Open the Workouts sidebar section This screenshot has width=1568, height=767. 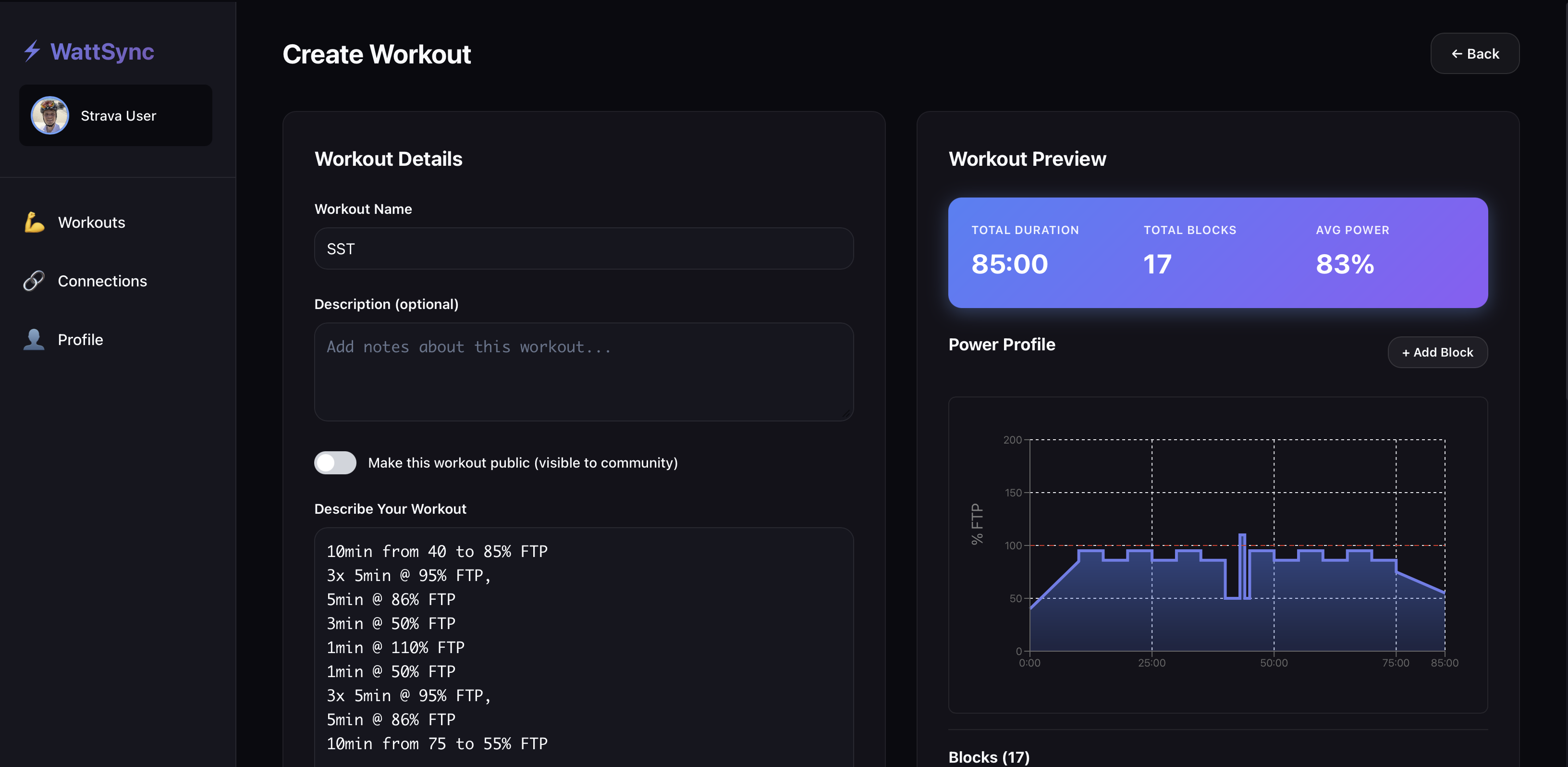[x=91, y=222]
